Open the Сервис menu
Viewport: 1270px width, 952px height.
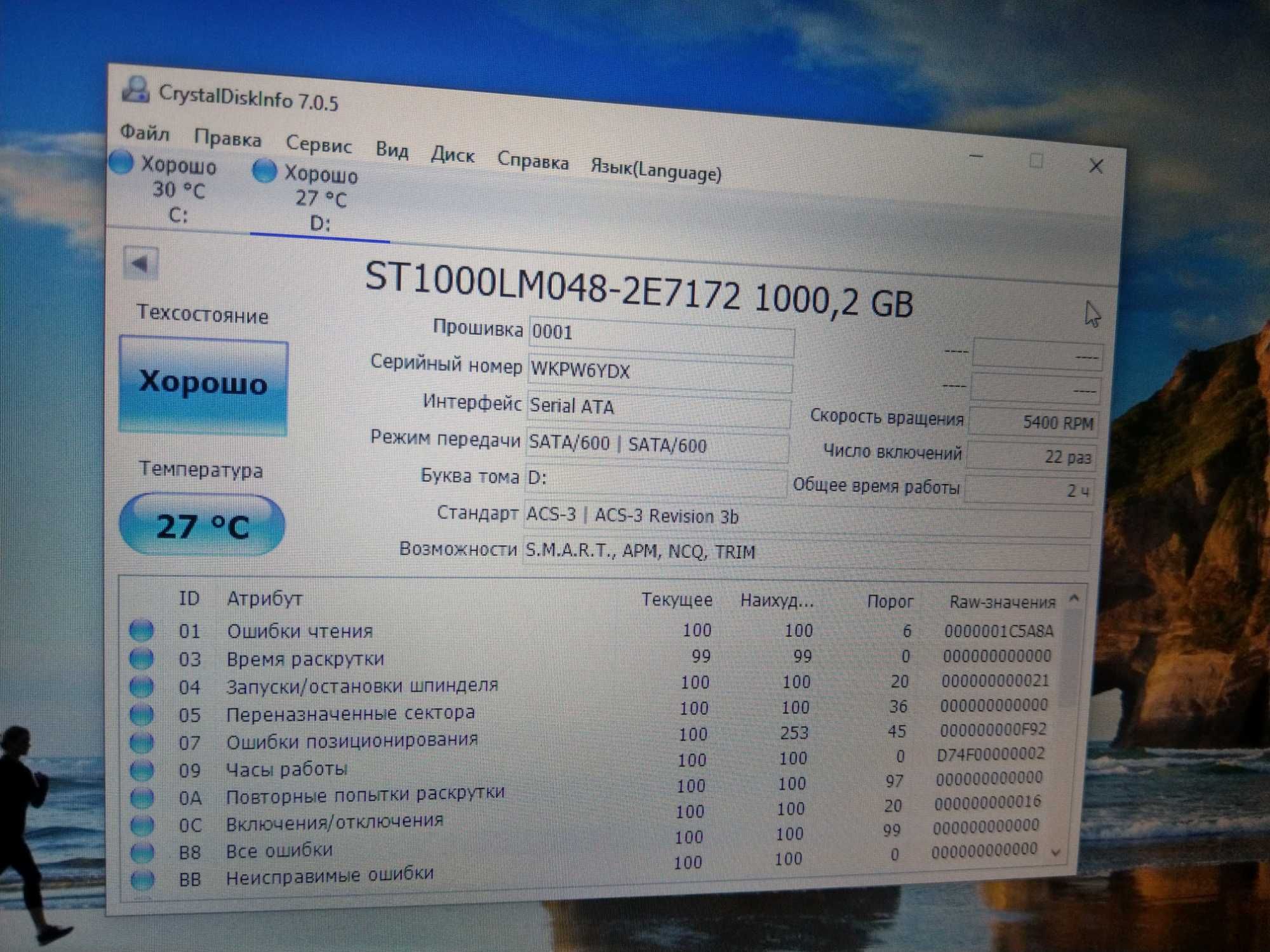click(x=318, y=144)
